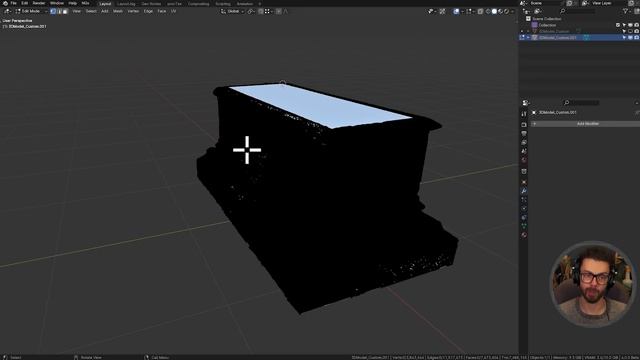640x360 pixels.
Task: Open Global transform orientation dropdown
Action: coord(233,11)
